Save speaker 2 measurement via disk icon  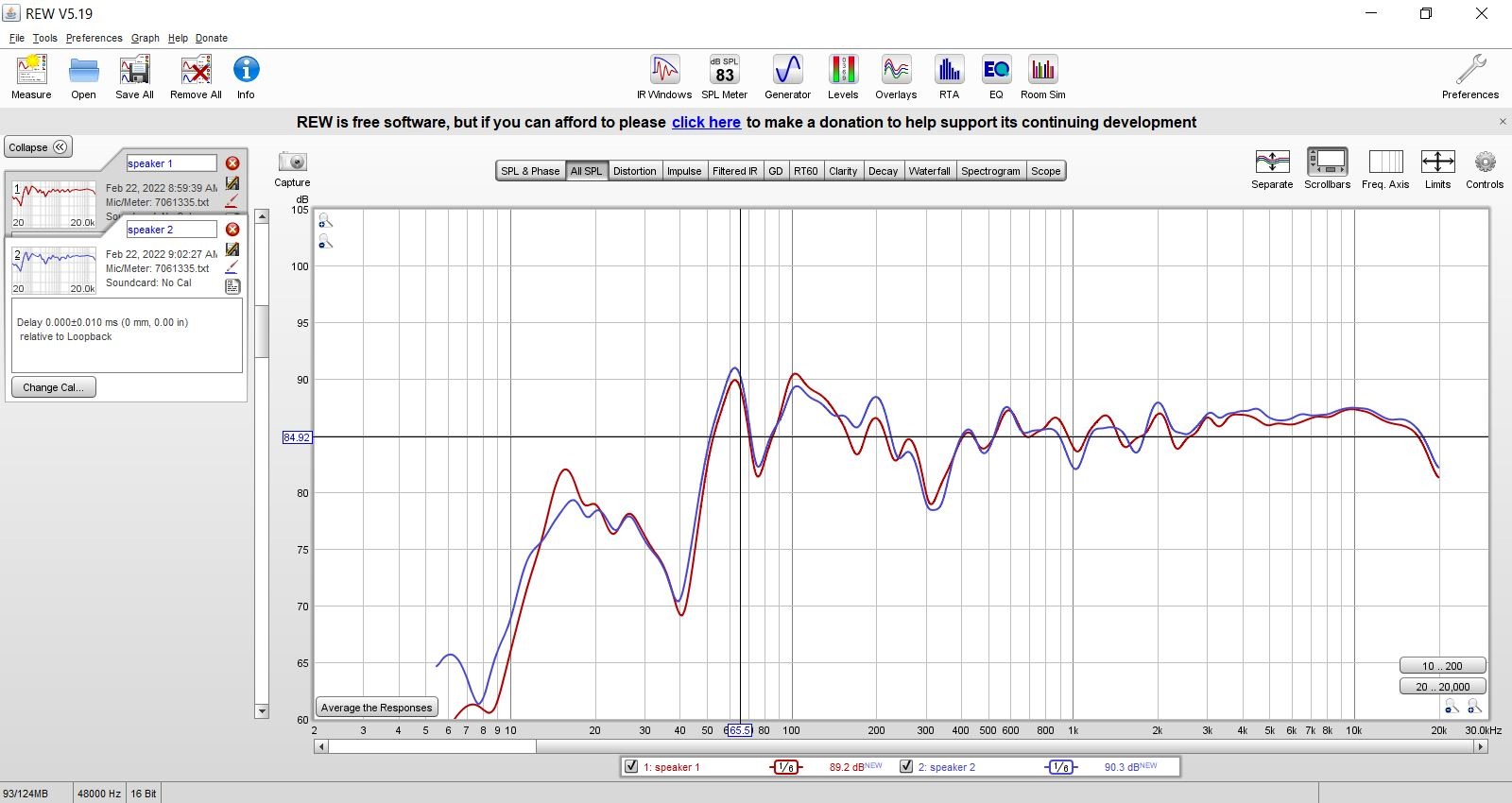point(232,249)
